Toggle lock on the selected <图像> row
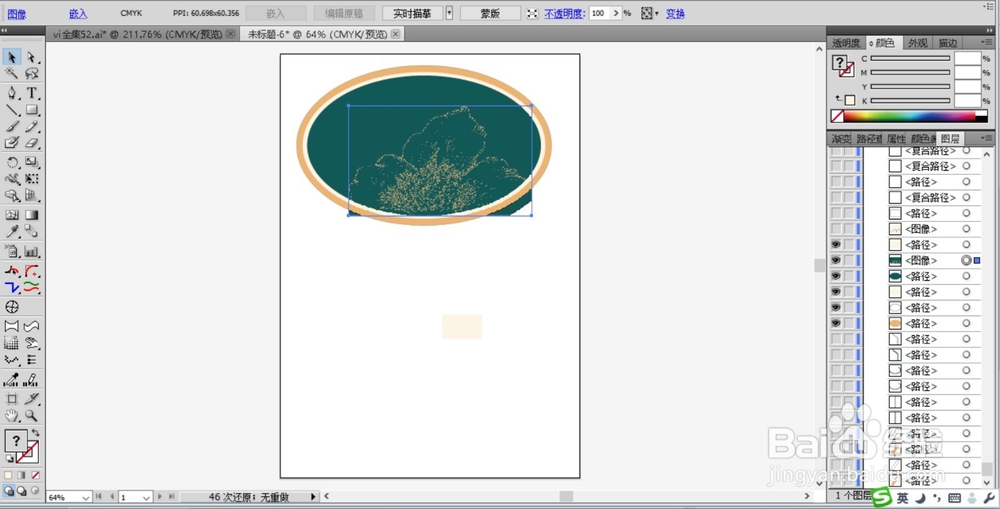Viewport: 1000px width, 509px height. 849,260
